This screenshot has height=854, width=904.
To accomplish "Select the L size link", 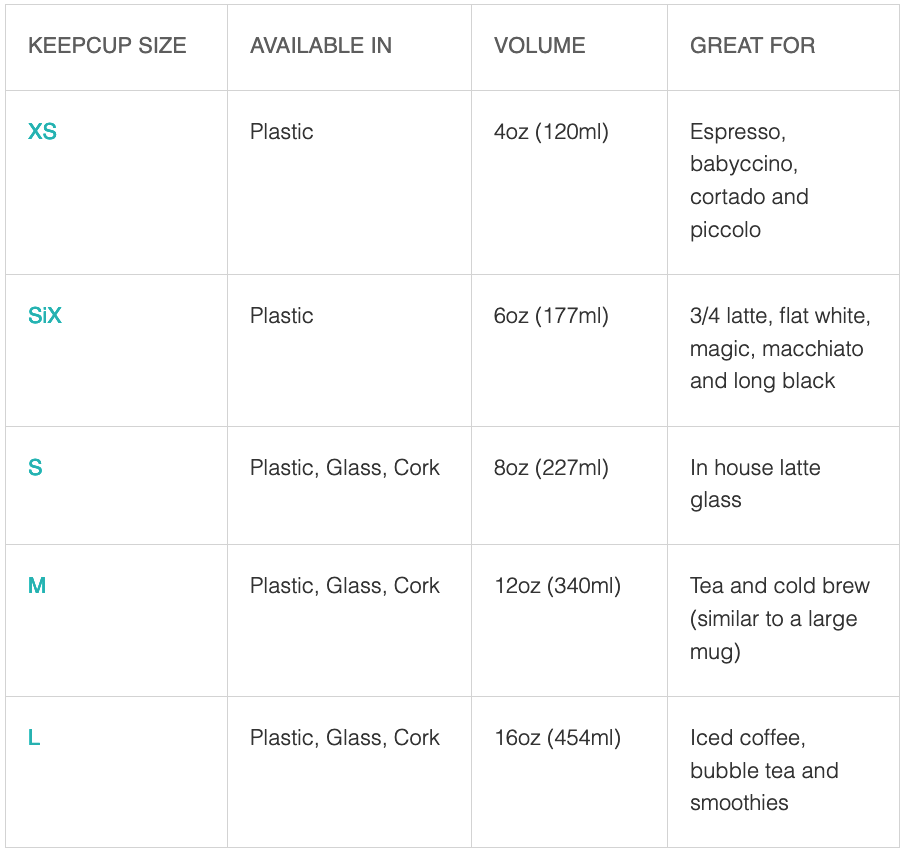I will point(34,738).
